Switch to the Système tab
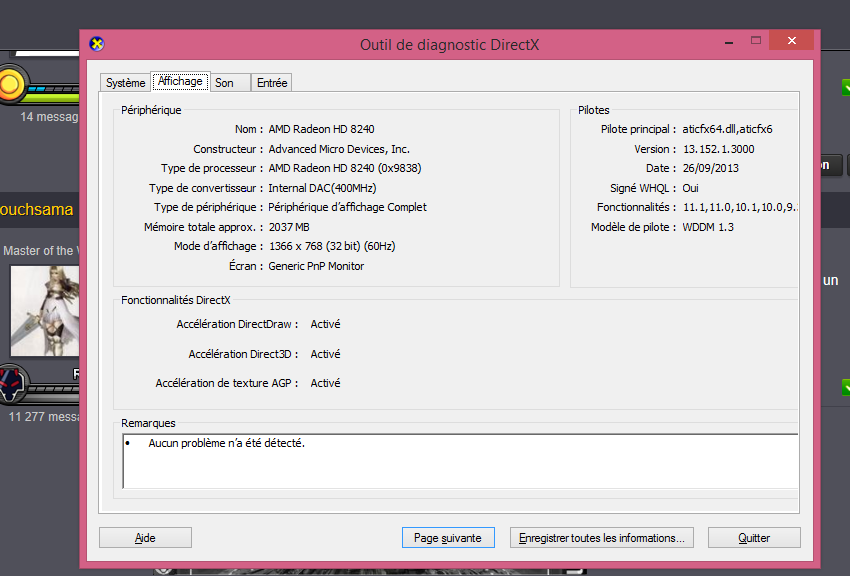Screen dimensions: 850x576 click(x=126, y=82)
